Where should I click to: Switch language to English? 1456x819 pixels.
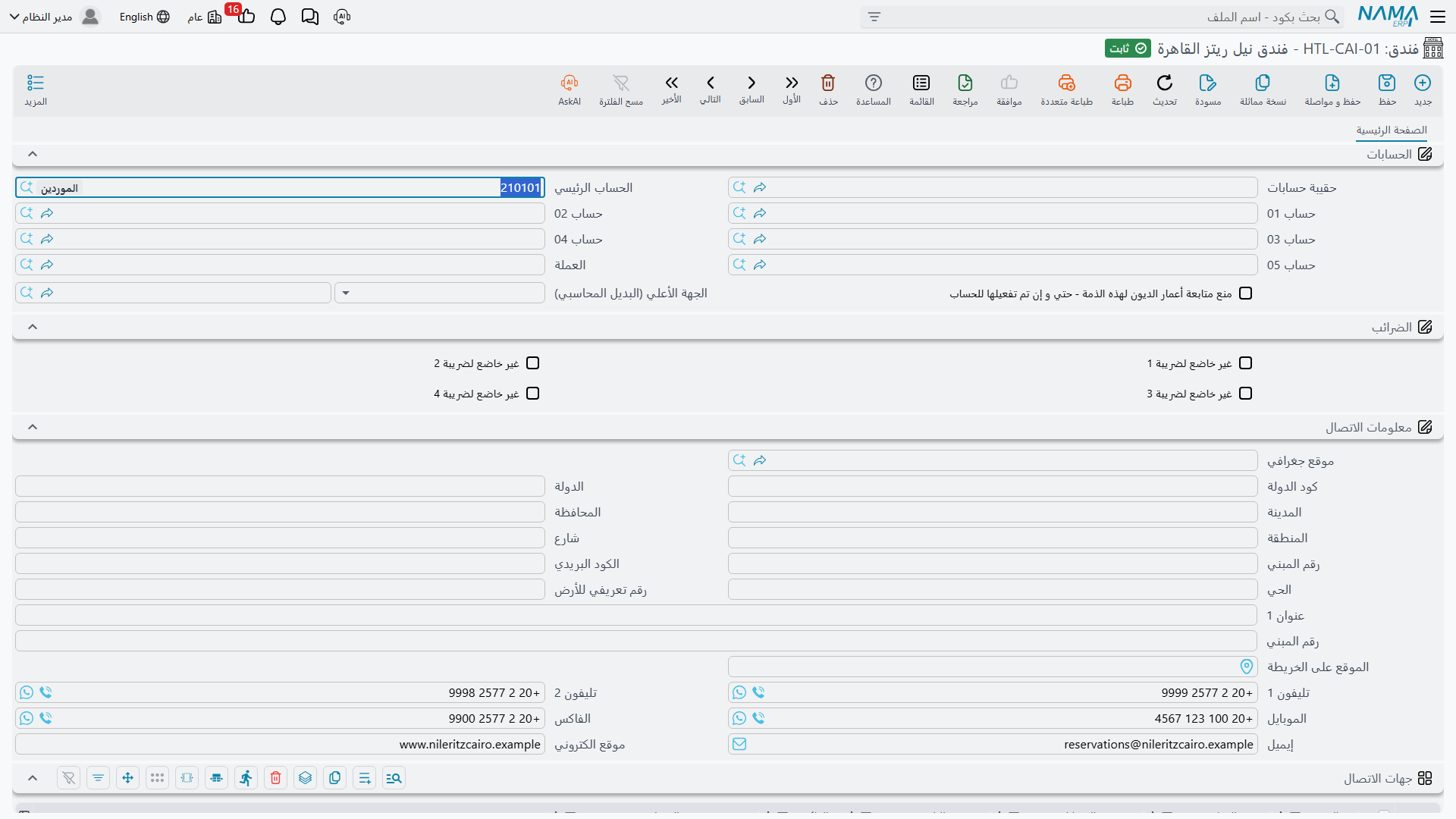pos(144,17)
